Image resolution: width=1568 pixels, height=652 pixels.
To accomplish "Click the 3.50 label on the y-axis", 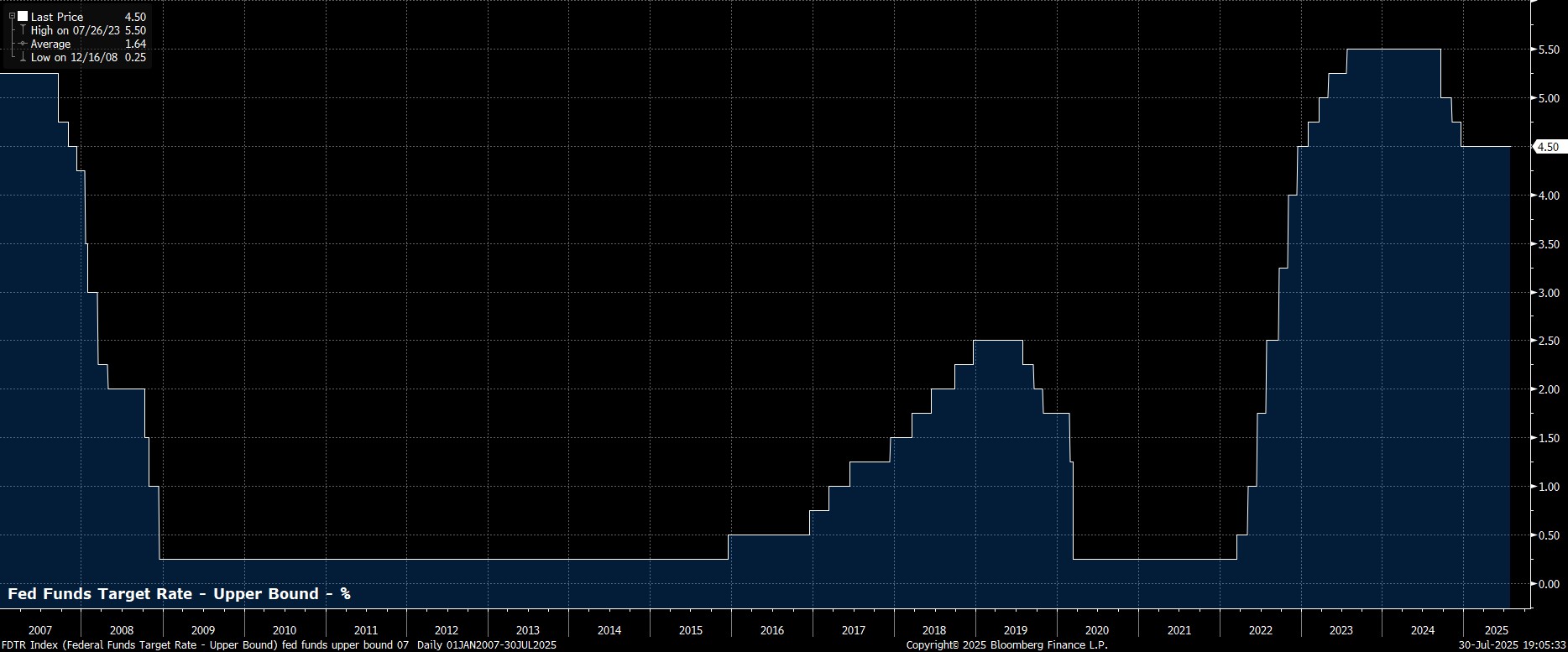I will [x=1548, y=244].
